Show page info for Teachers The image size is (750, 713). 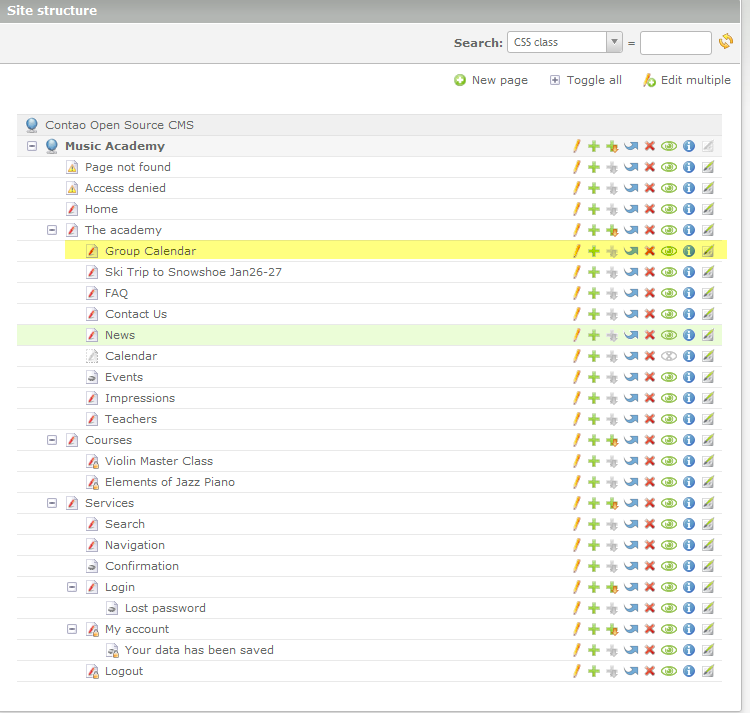click(x=688, y=419)
